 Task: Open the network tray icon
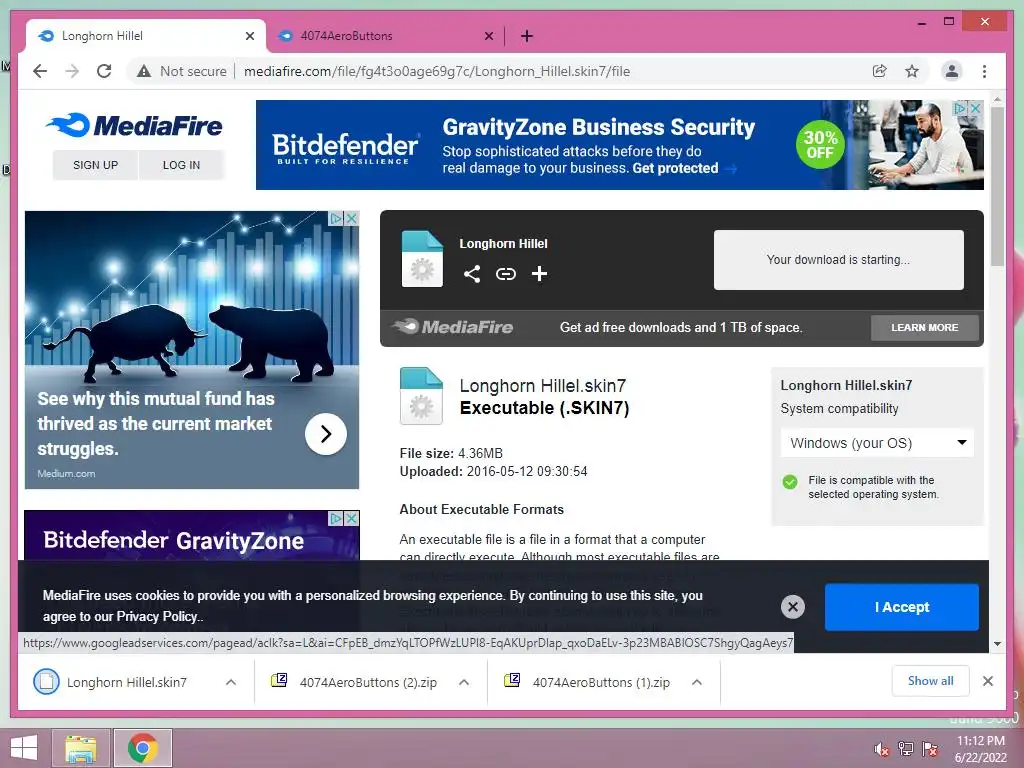pos(905,749)
